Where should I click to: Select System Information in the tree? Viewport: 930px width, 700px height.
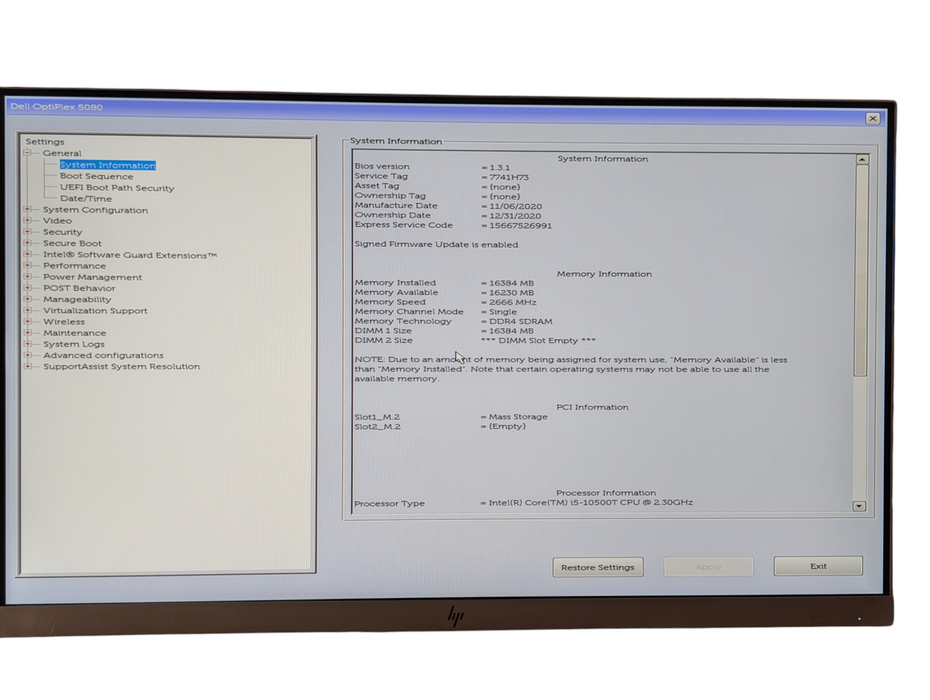107,165
